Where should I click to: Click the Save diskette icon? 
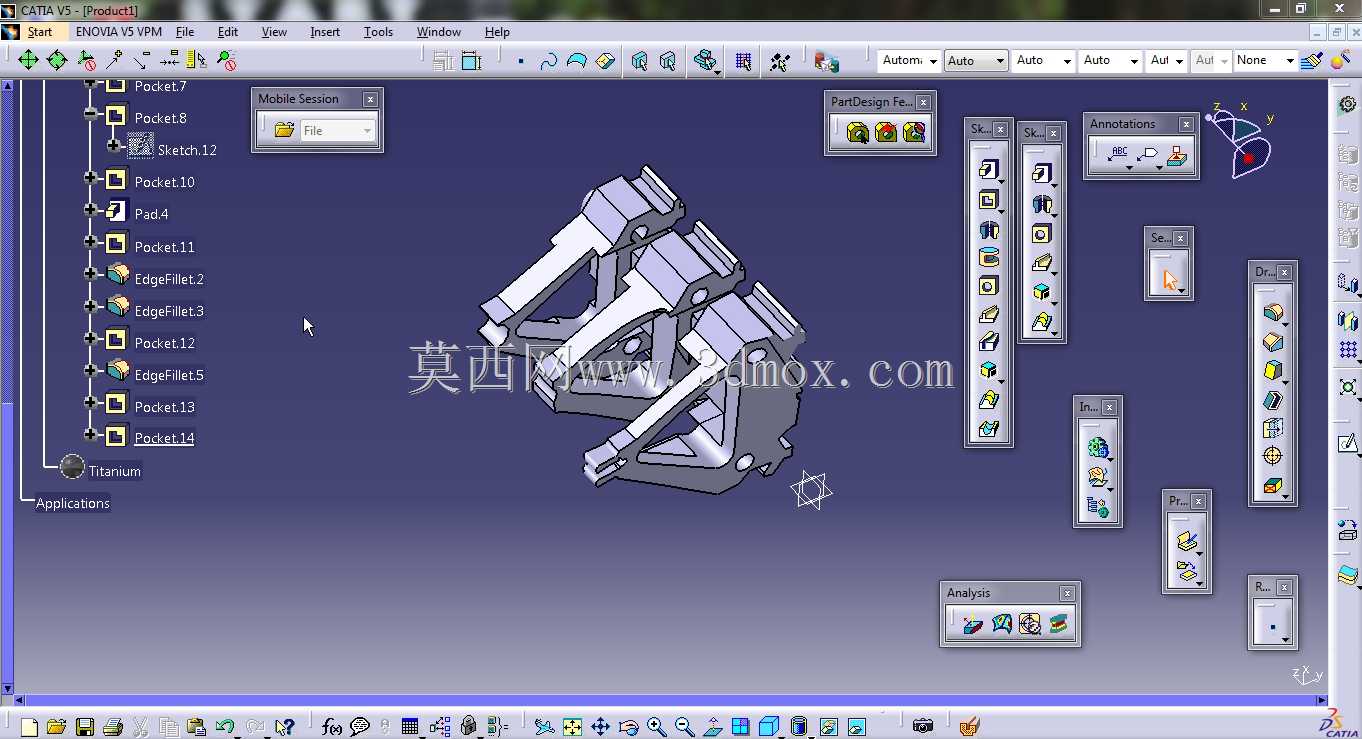[x=85, y=727]
